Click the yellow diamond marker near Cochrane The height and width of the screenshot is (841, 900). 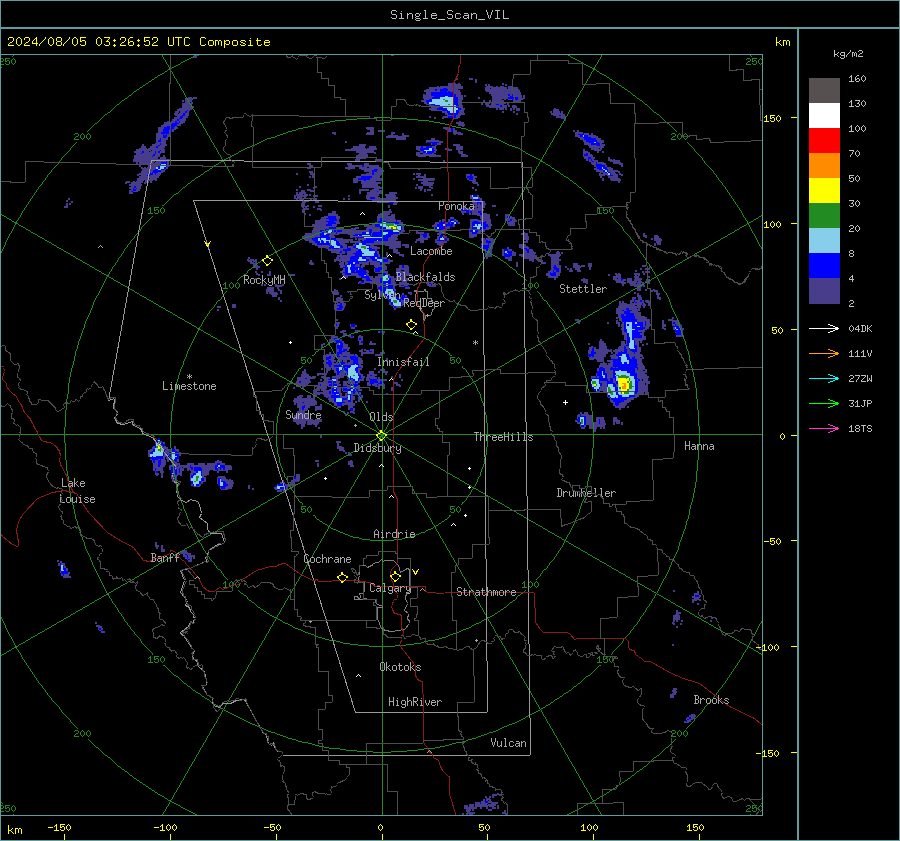point(343,577)
